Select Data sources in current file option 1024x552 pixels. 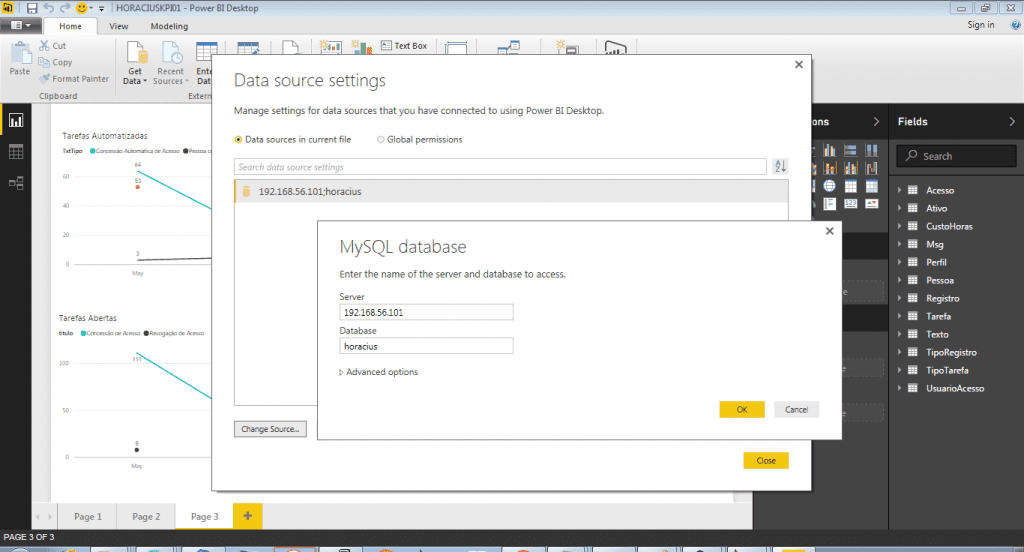[x=293, y=140]
